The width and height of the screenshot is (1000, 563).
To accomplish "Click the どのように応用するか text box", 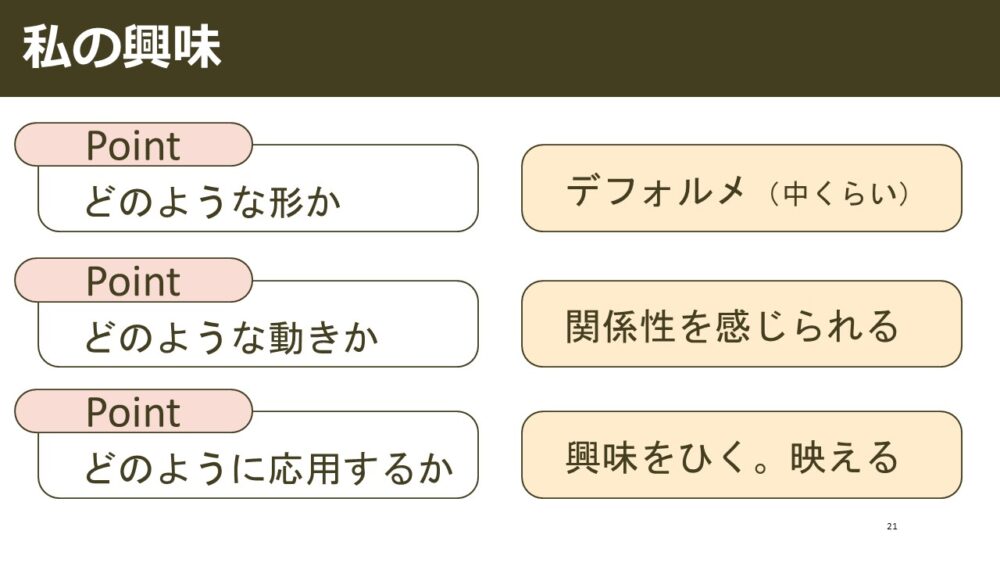I will (x=258, y=455).
